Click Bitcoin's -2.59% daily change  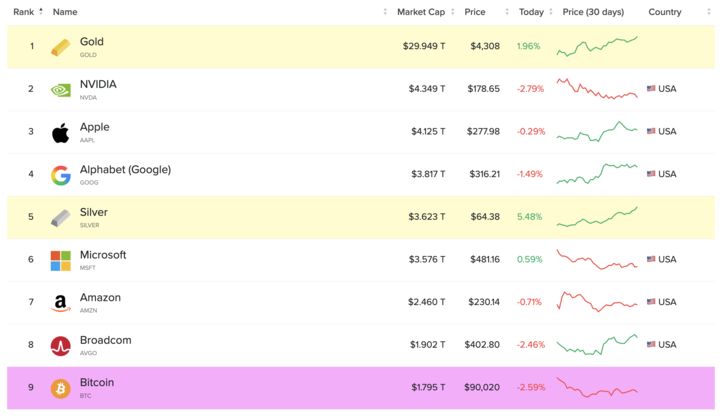(531, 387)
